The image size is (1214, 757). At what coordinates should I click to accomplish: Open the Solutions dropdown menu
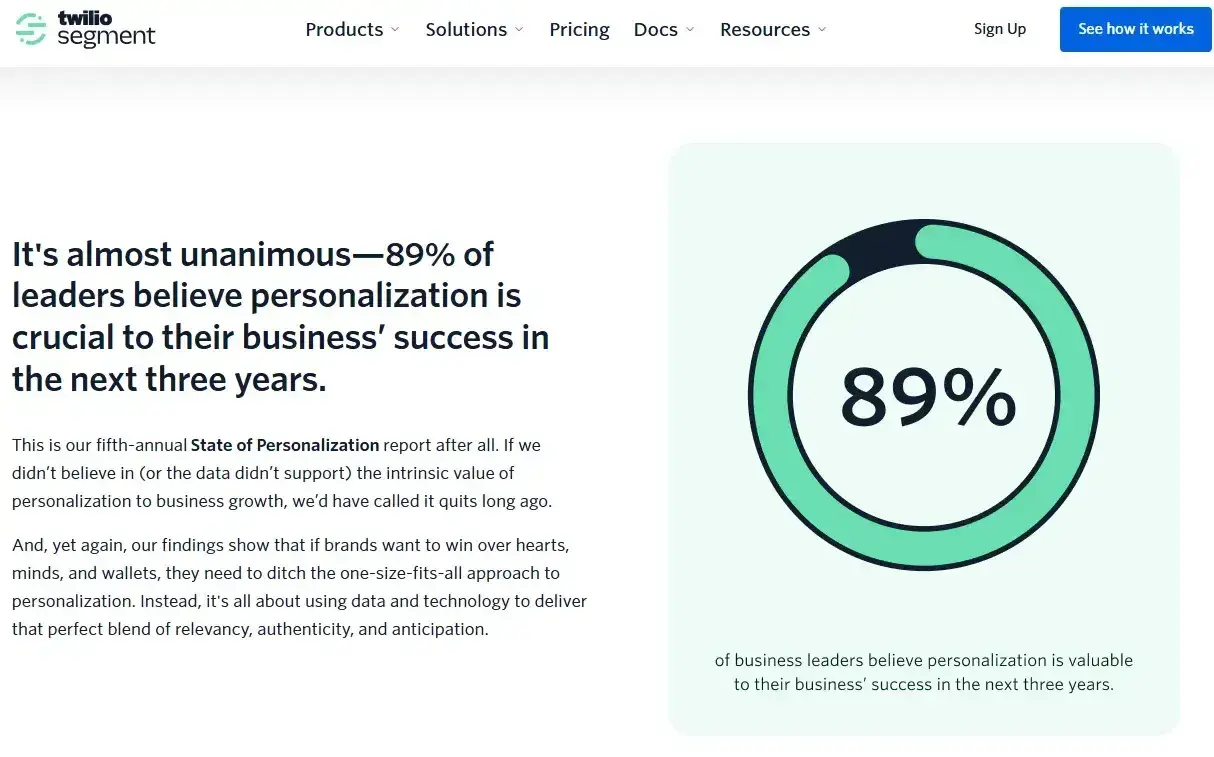(x=474, y=30)
